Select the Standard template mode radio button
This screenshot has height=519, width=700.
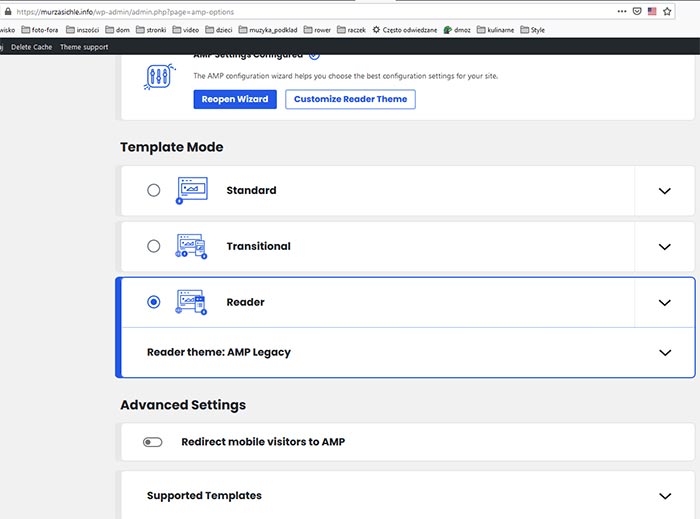point(154,191)
